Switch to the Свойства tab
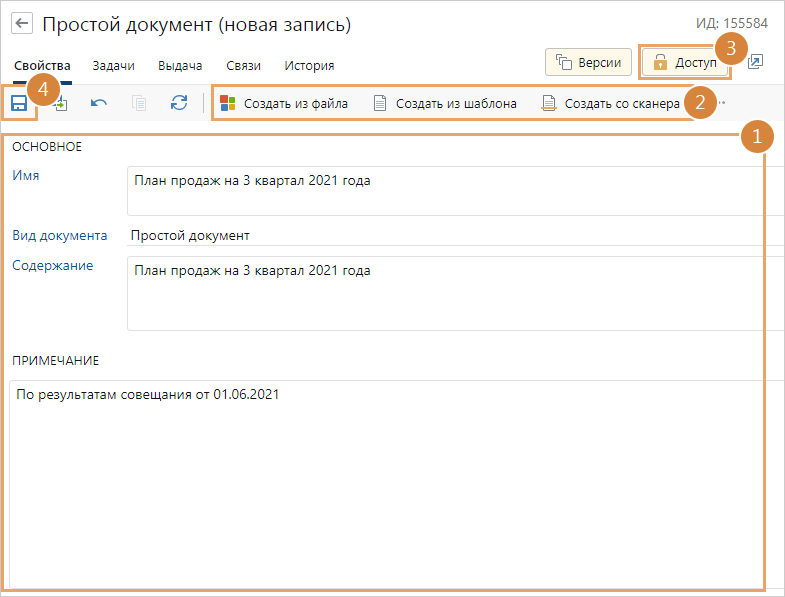Viewport: 785px width, 597px height. coord(42,66)
